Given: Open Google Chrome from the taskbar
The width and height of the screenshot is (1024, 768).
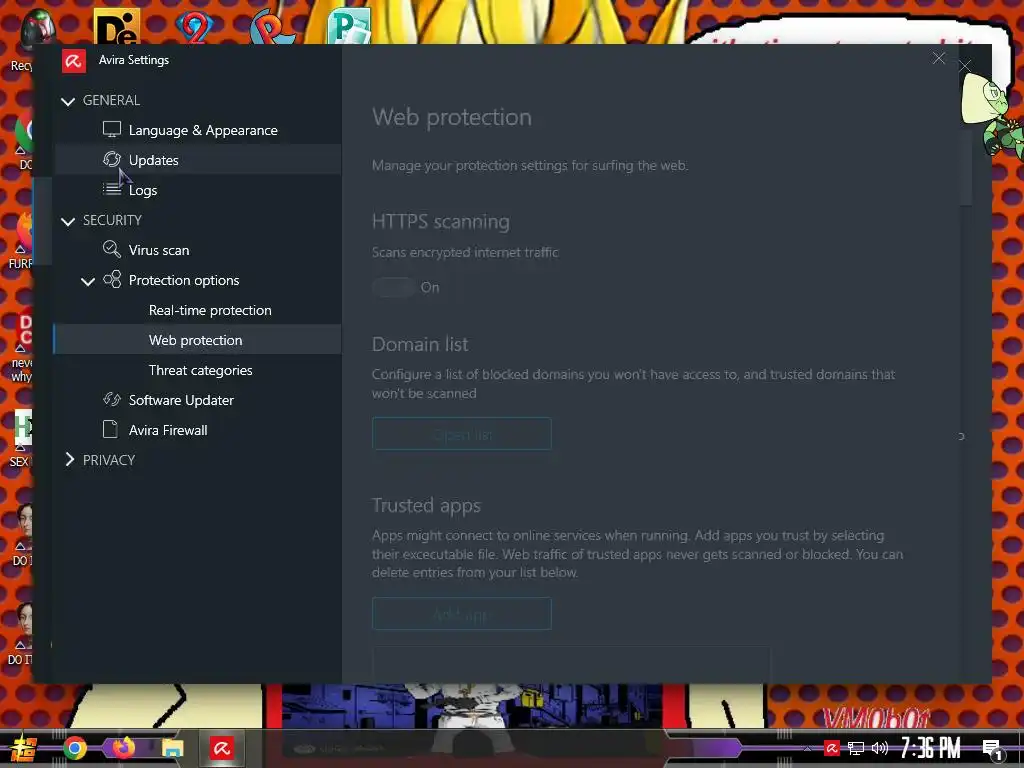Looking at the screenshot, I should [x=74, y=748].
